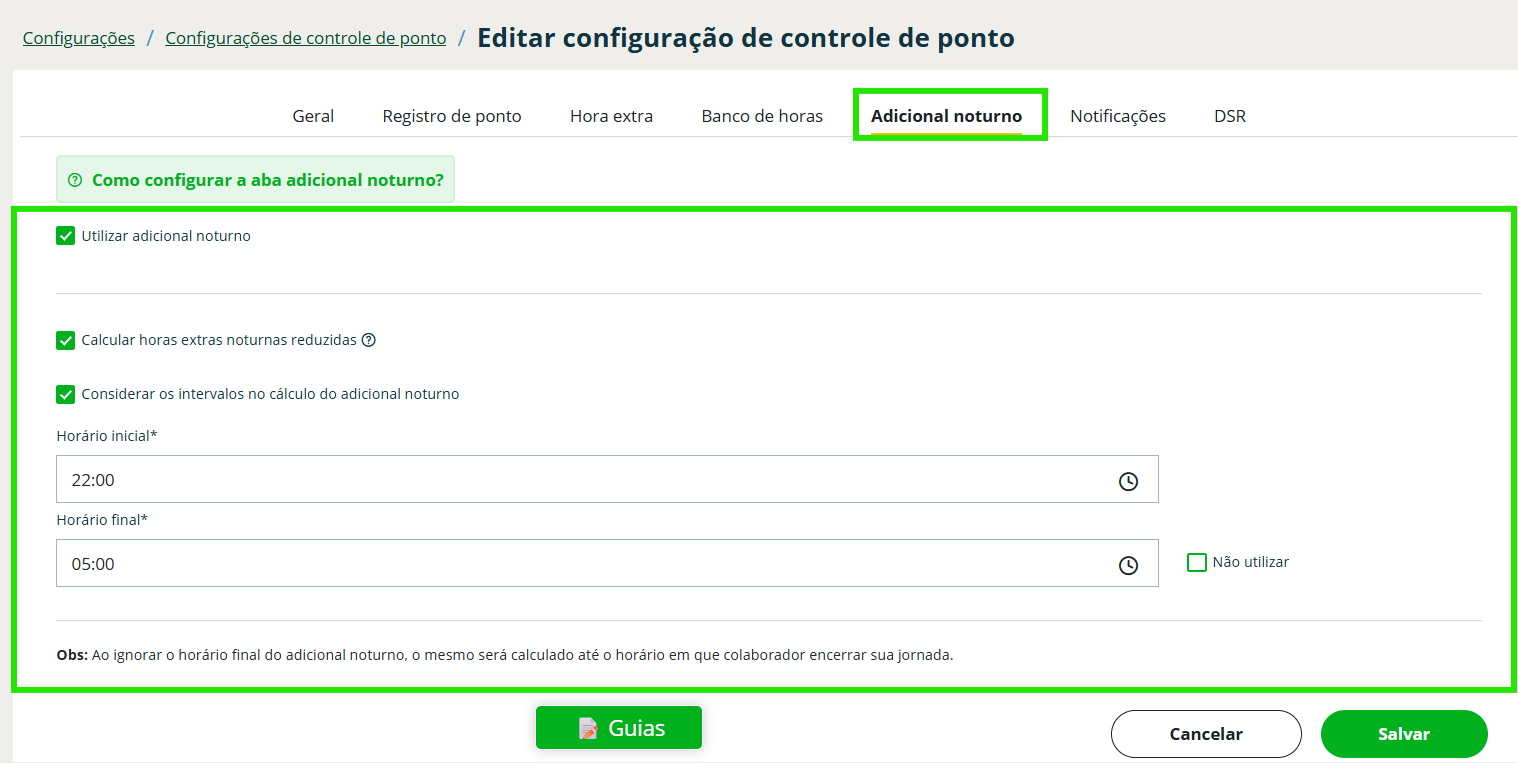Screen dimensions: 1518x763
Task: Click the Horário inicial time input field
Action: coord(580,480)
